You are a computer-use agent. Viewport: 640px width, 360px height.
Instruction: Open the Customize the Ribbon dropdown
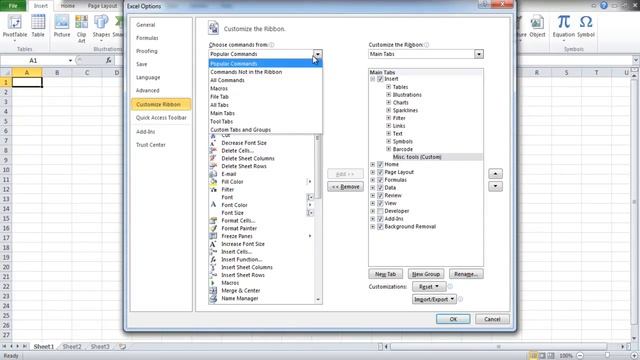tap(479, 54)
